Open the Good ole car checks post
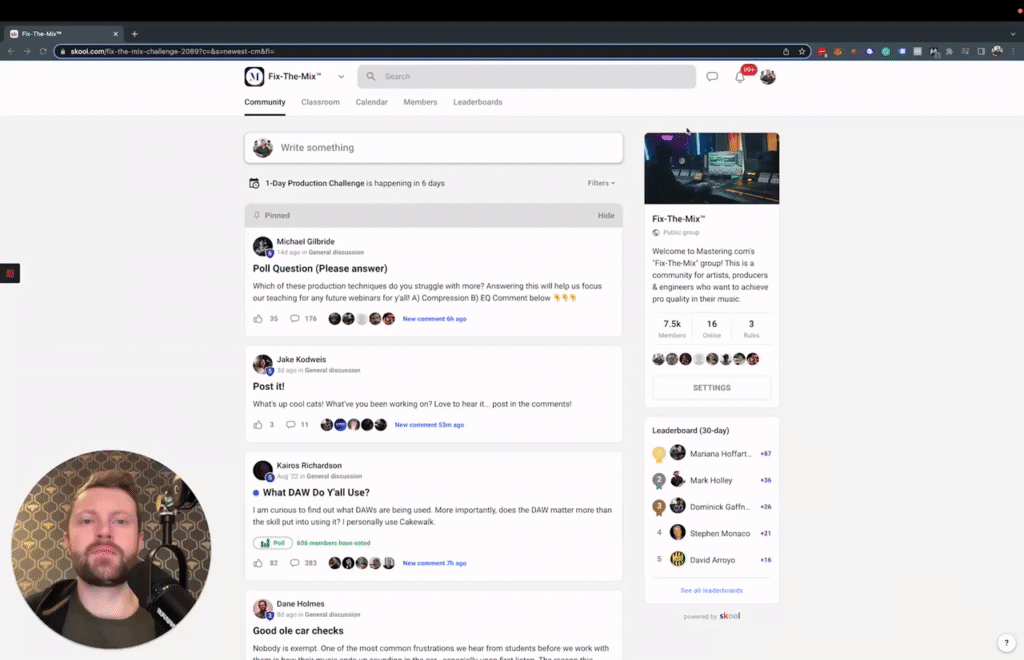The width and height of the screenshot is (1024, 660). (x=298, y=631)
